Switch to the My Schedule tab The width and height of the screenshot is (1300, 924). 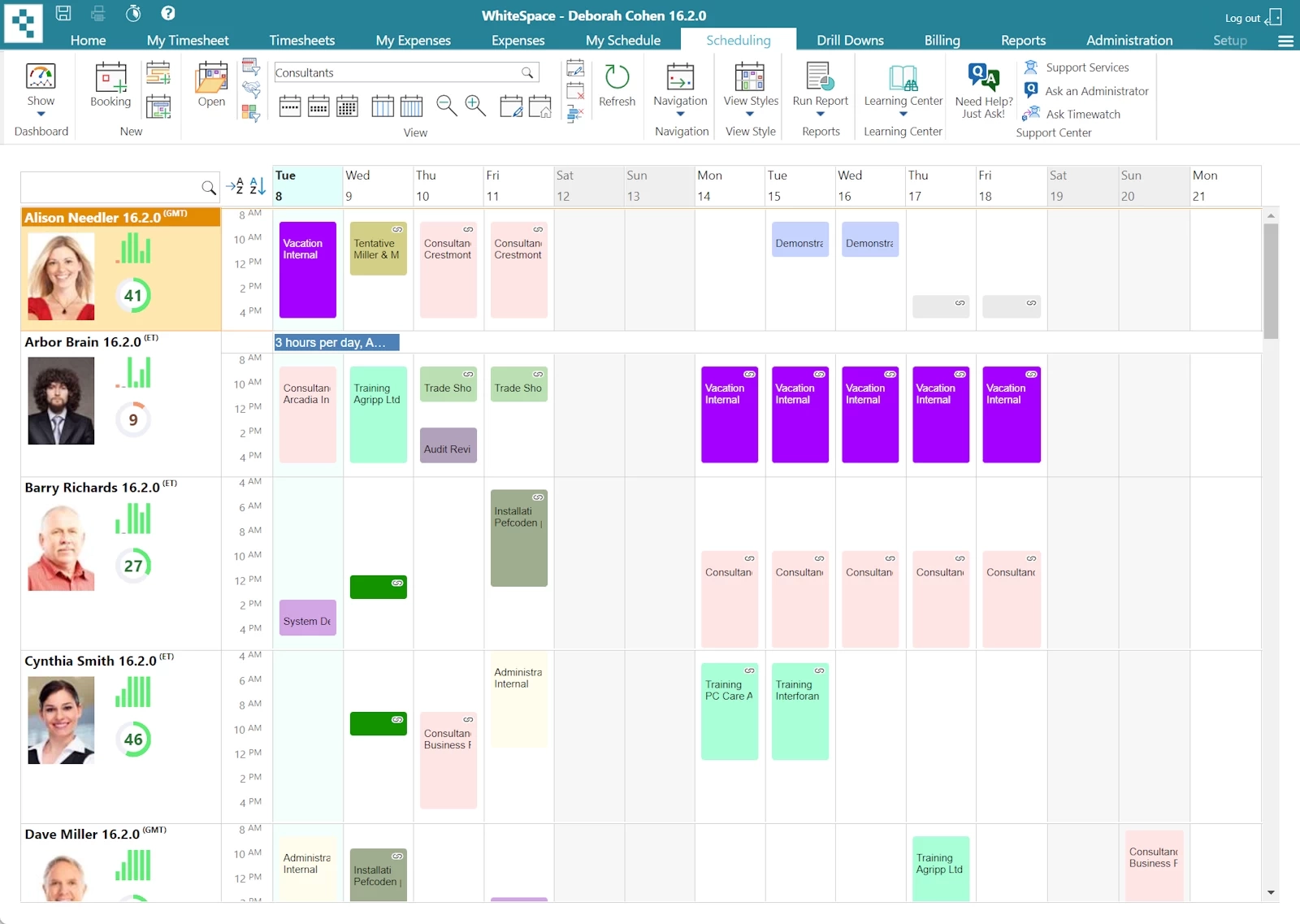pos(623,40)
